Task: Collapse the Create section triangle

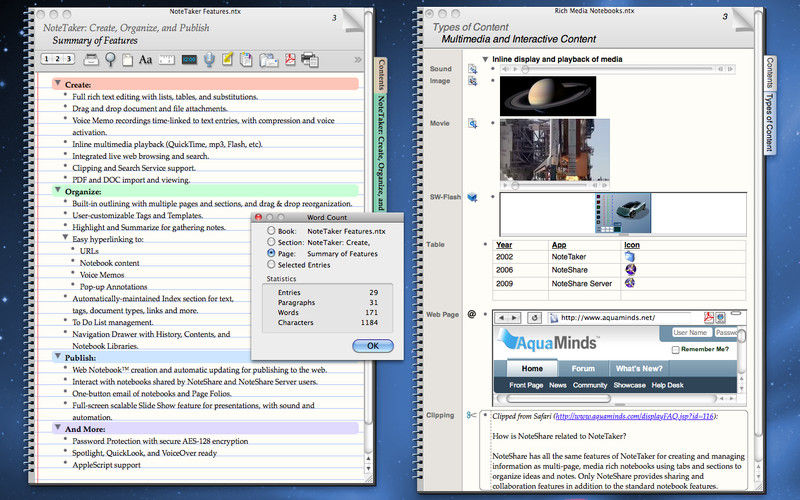Action: point(58,83)
